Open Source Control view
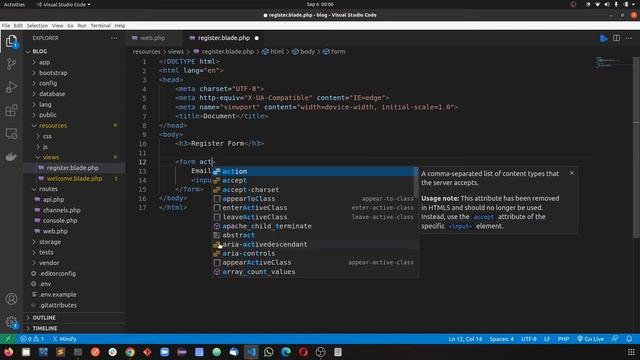This screenshot has height=360, width=640. pos(11,64)
